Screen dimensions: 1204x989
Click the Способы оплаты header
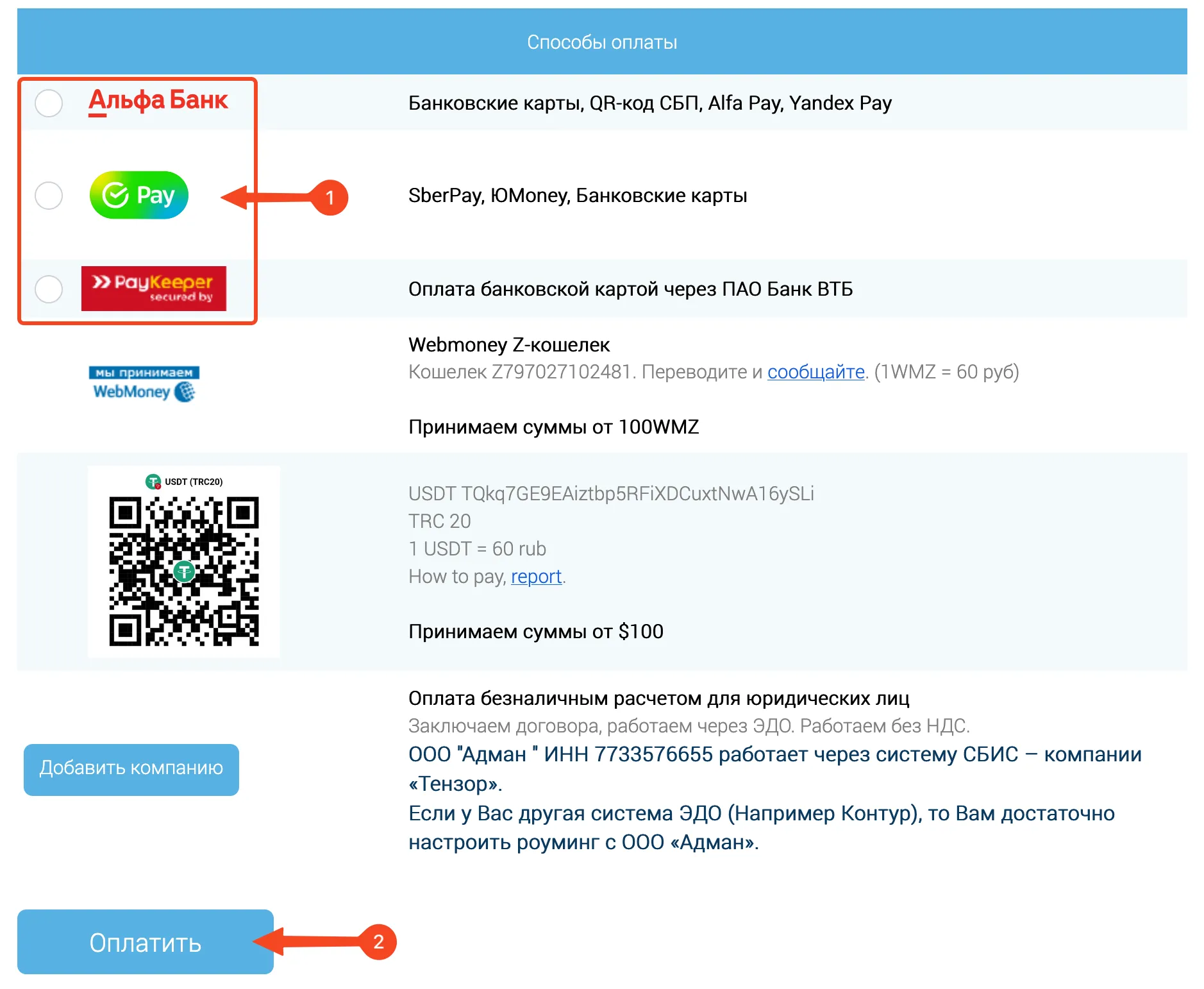[601, 42]
